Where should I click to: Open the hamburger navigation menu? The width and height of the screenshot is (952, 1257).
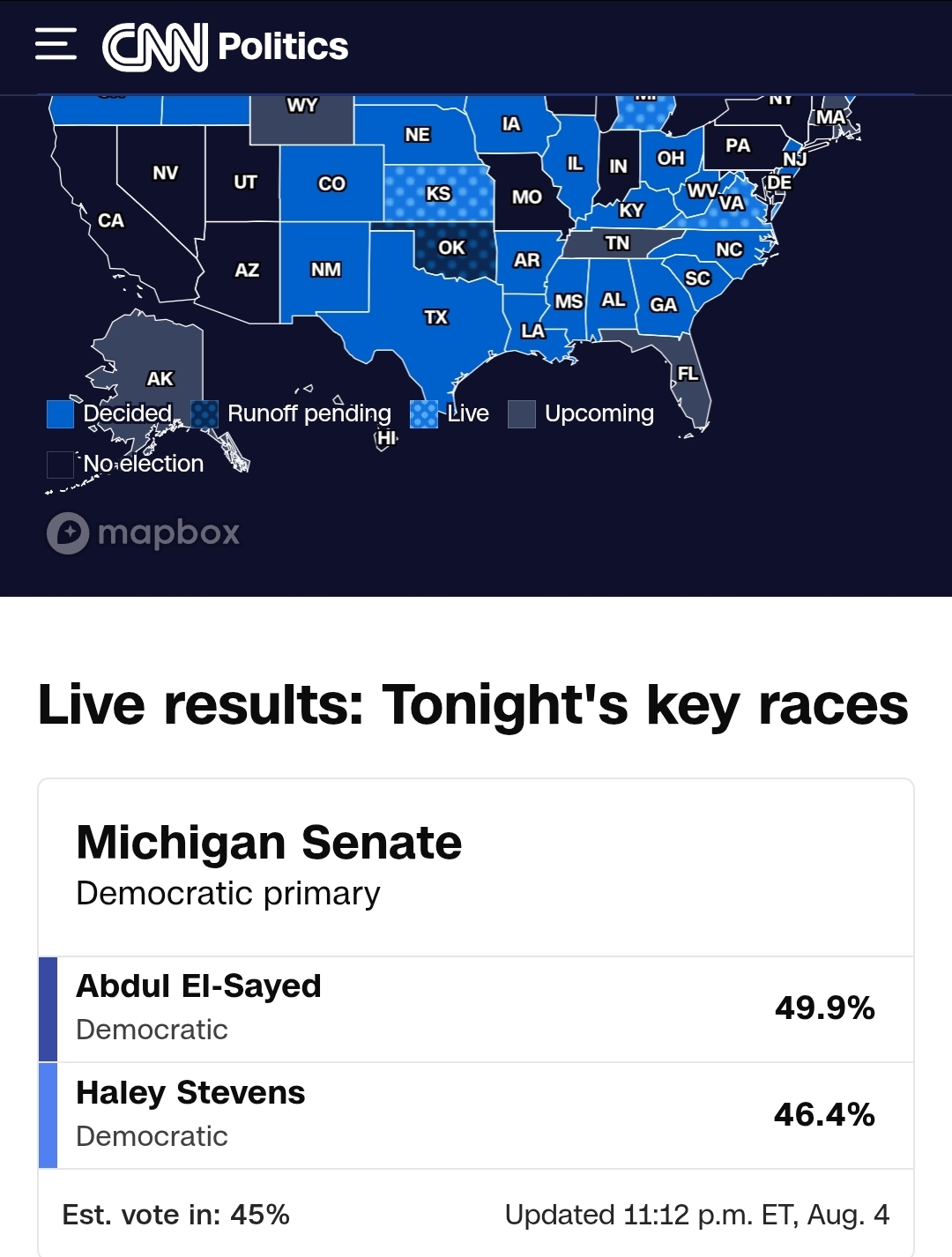pos(56,44)
